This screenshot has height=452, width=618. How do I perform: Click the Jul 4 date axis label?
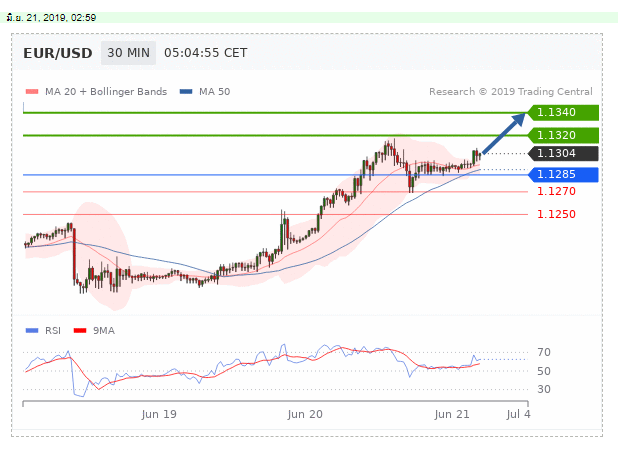pos(518,415)
